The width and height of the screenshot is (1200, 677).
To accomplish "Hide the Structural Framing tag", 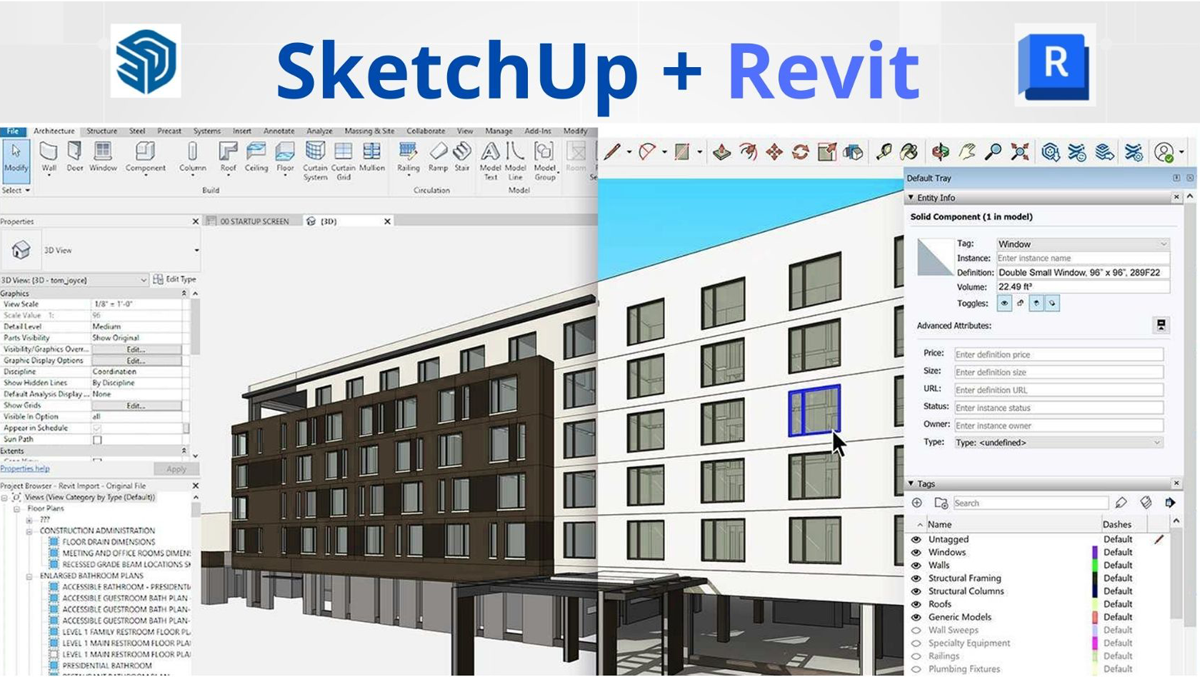I will point(916,578).
